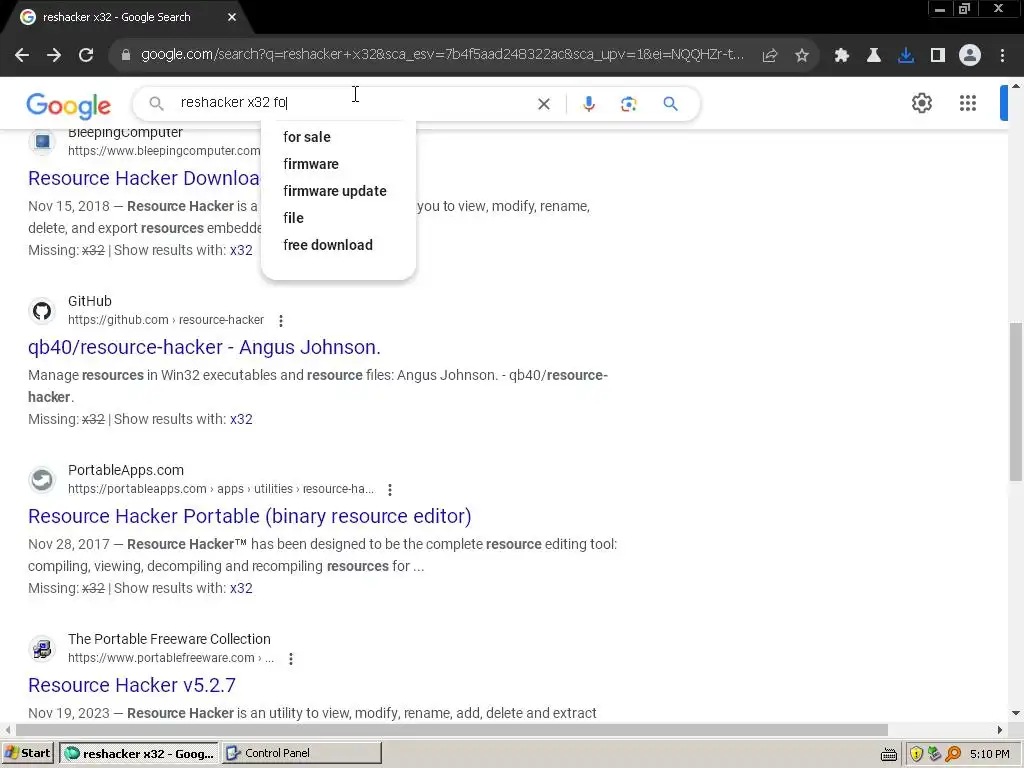
Task: Click the vertical scrollbar thumb
Action: 1016,402
